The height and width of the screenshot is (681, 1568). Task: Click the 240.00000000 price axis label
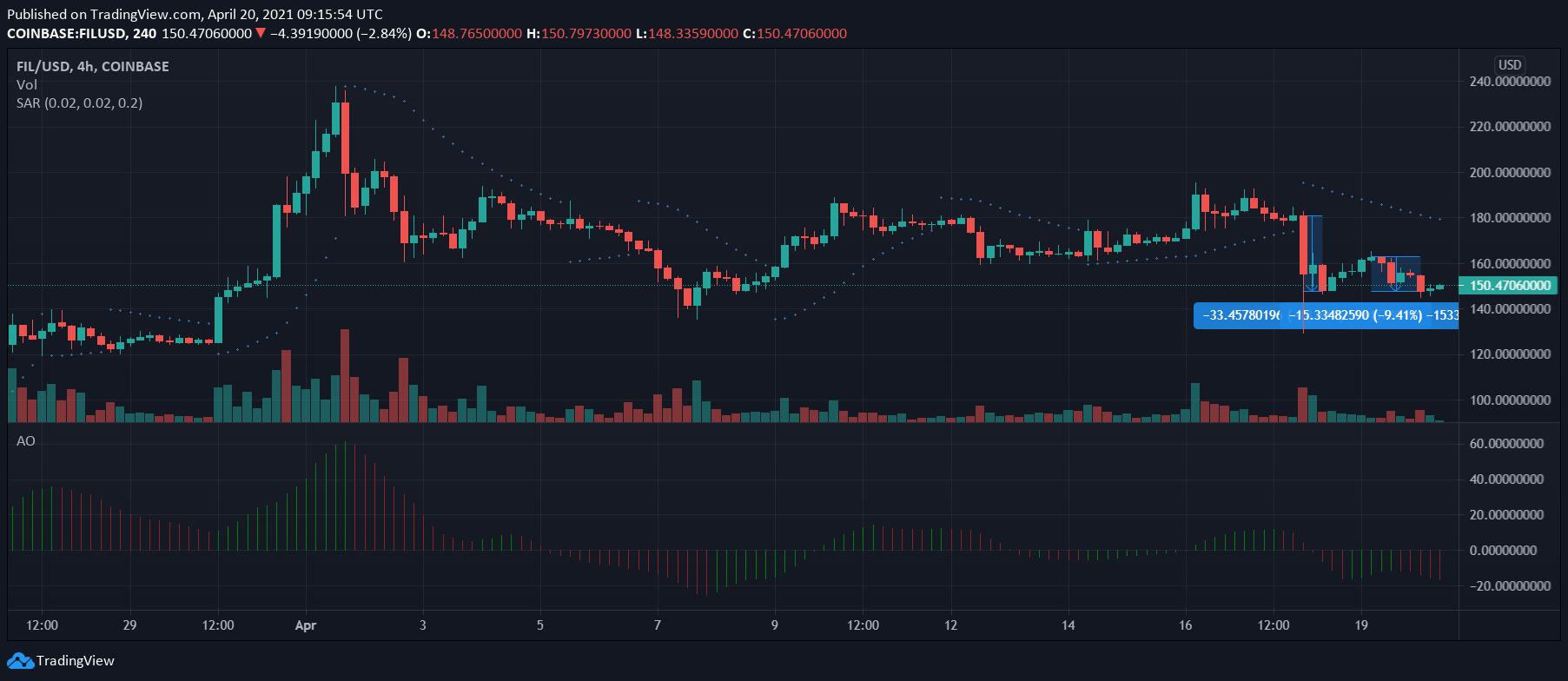click(1510, 81)
